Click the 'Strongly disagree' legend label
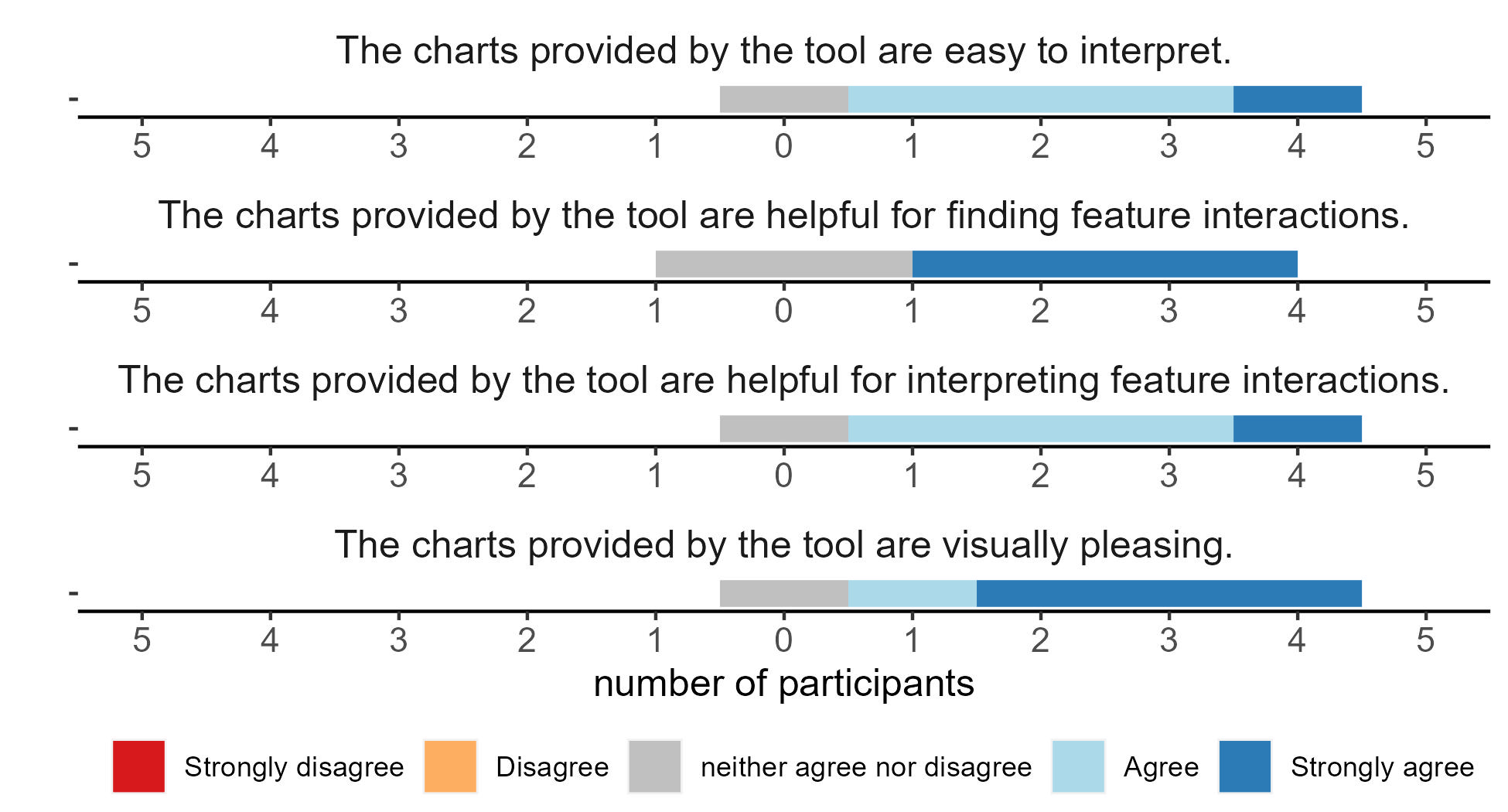 [294, 767]
